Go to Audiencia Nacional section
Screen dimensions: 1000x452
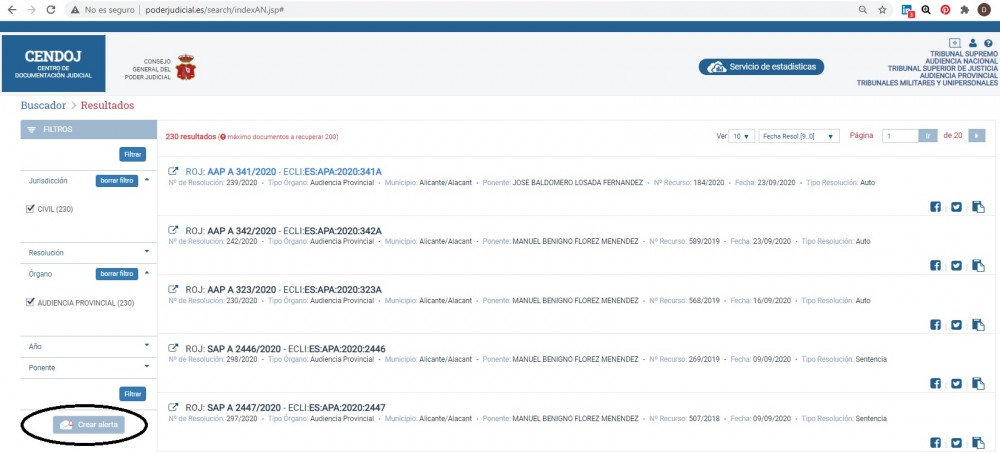tap(961, 61)
